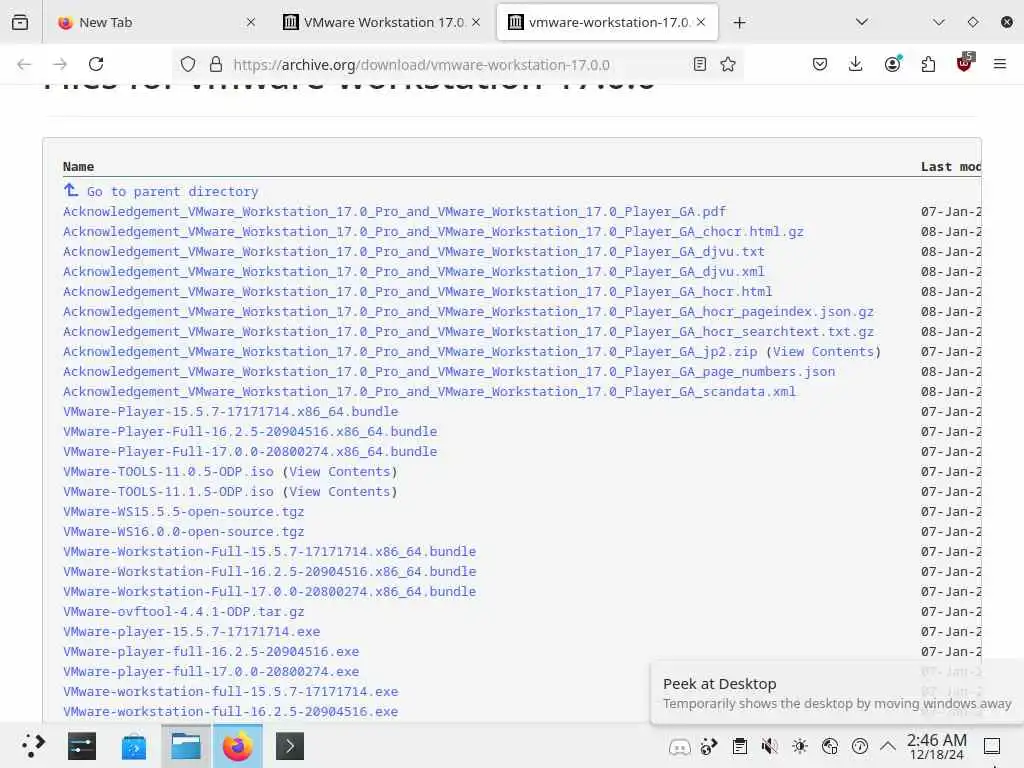Download VMware-workstation-full-15.5.7-17171714.exe
Viewport: 1024px width, 768px height.
pyautogui.click(x=231, y=692)
